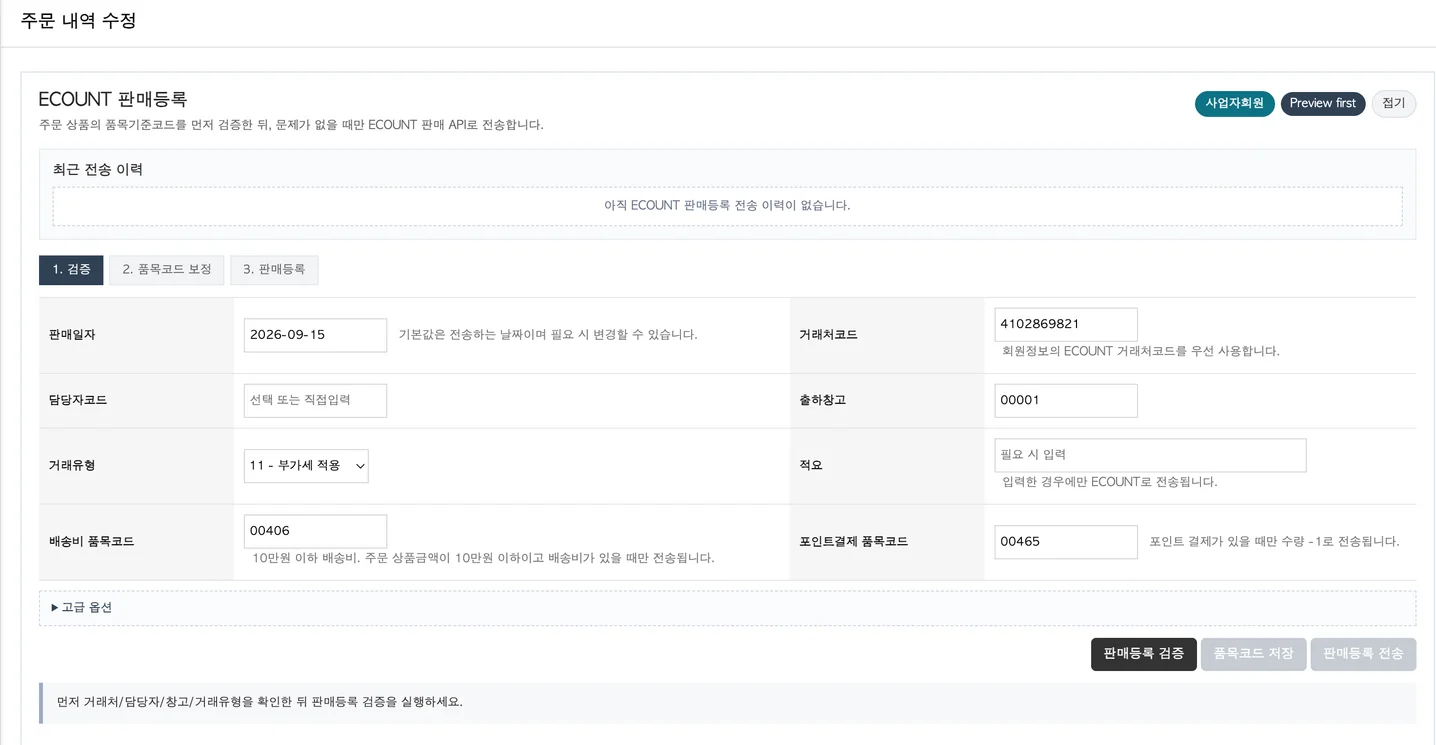Click the 10만원 이하 배송비 hint text

point(483,558)
